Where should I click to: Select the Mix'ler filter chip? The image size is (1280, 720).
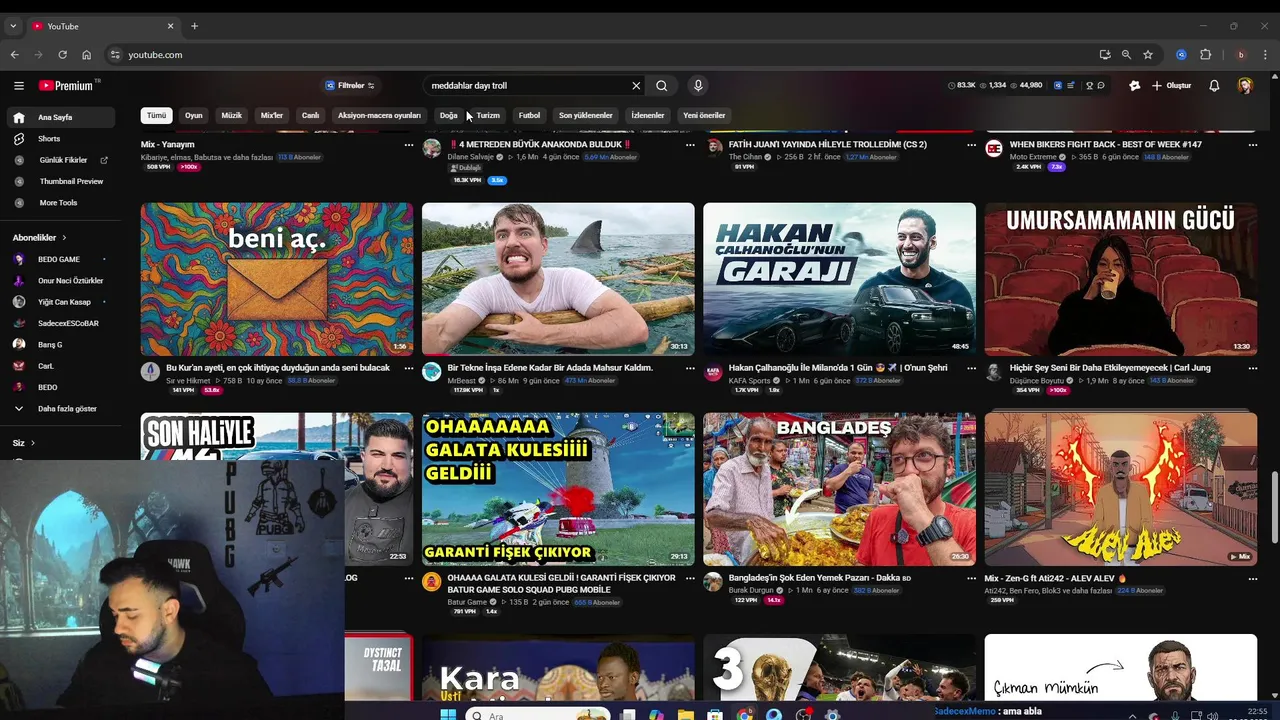(x=272, y=115)
